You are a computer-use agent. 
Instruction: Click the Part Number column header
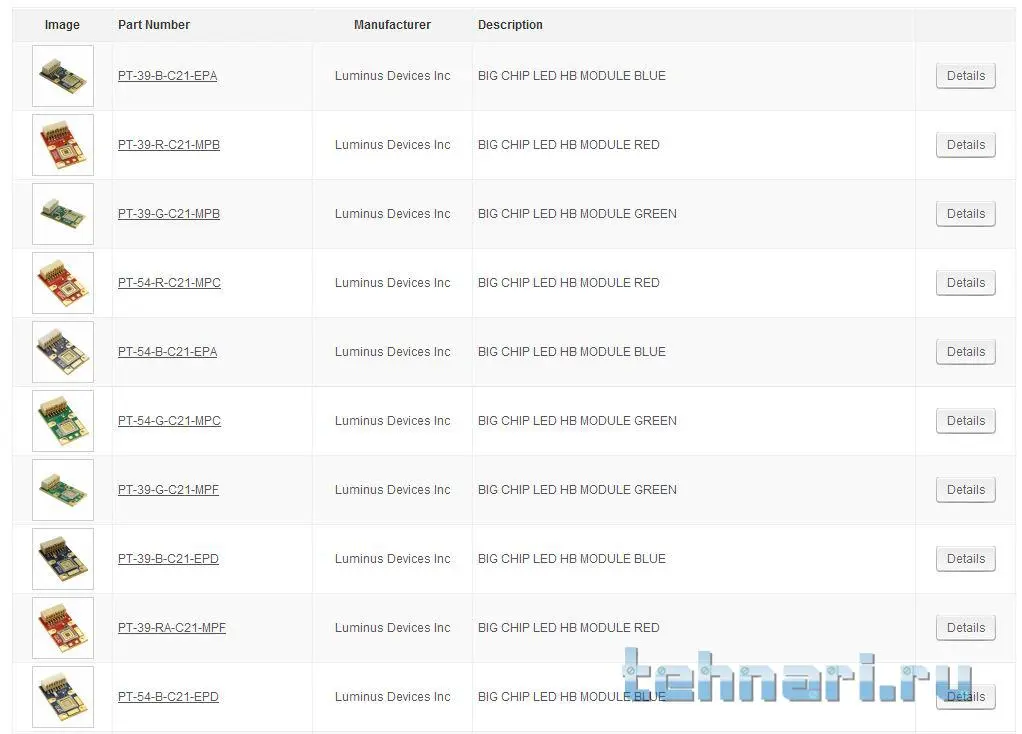click(x=154, y=25)
